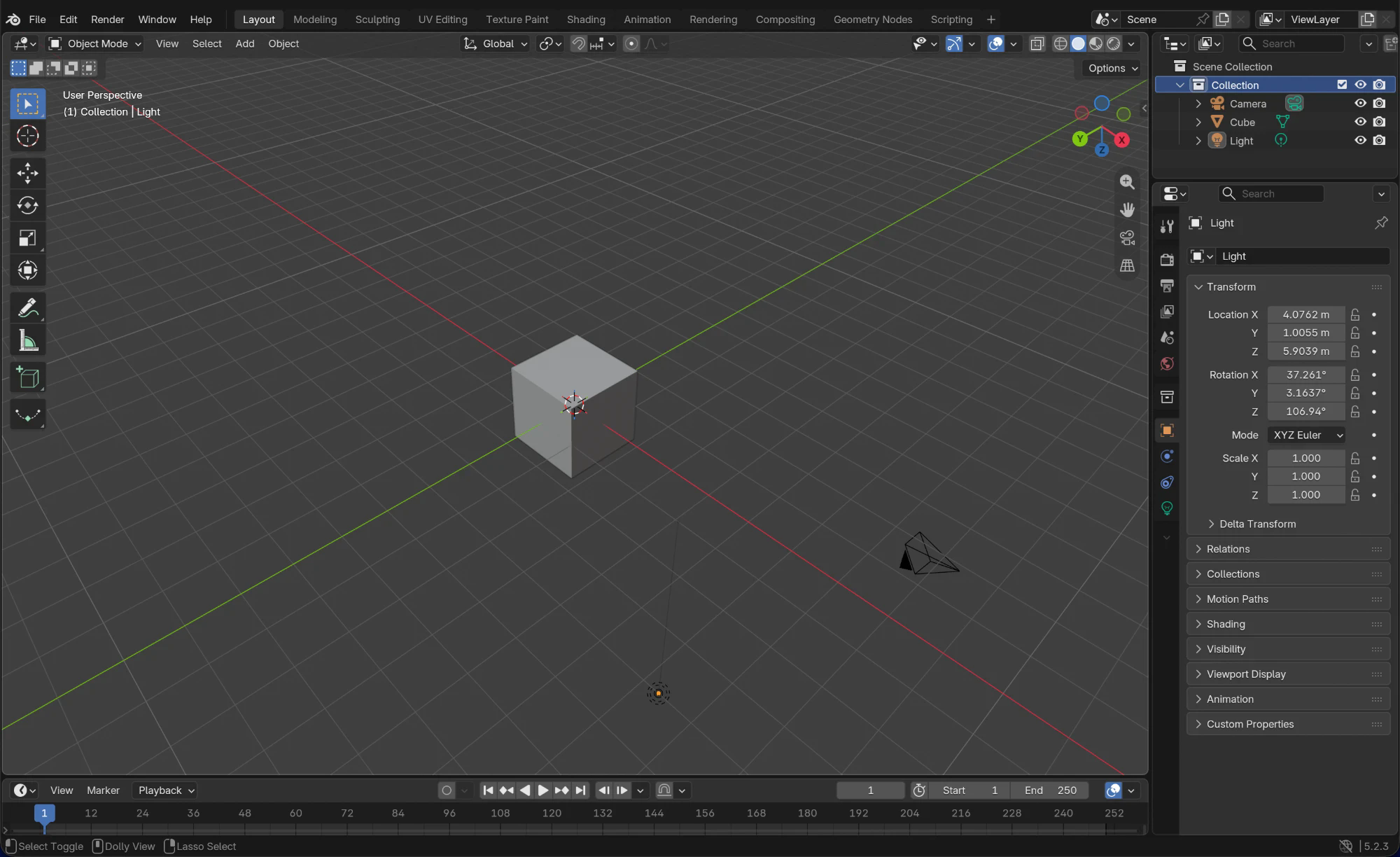Screen dimensions: 1400x857
Task: Expand the Viewport Display panel
Action: pos(1288,674)
